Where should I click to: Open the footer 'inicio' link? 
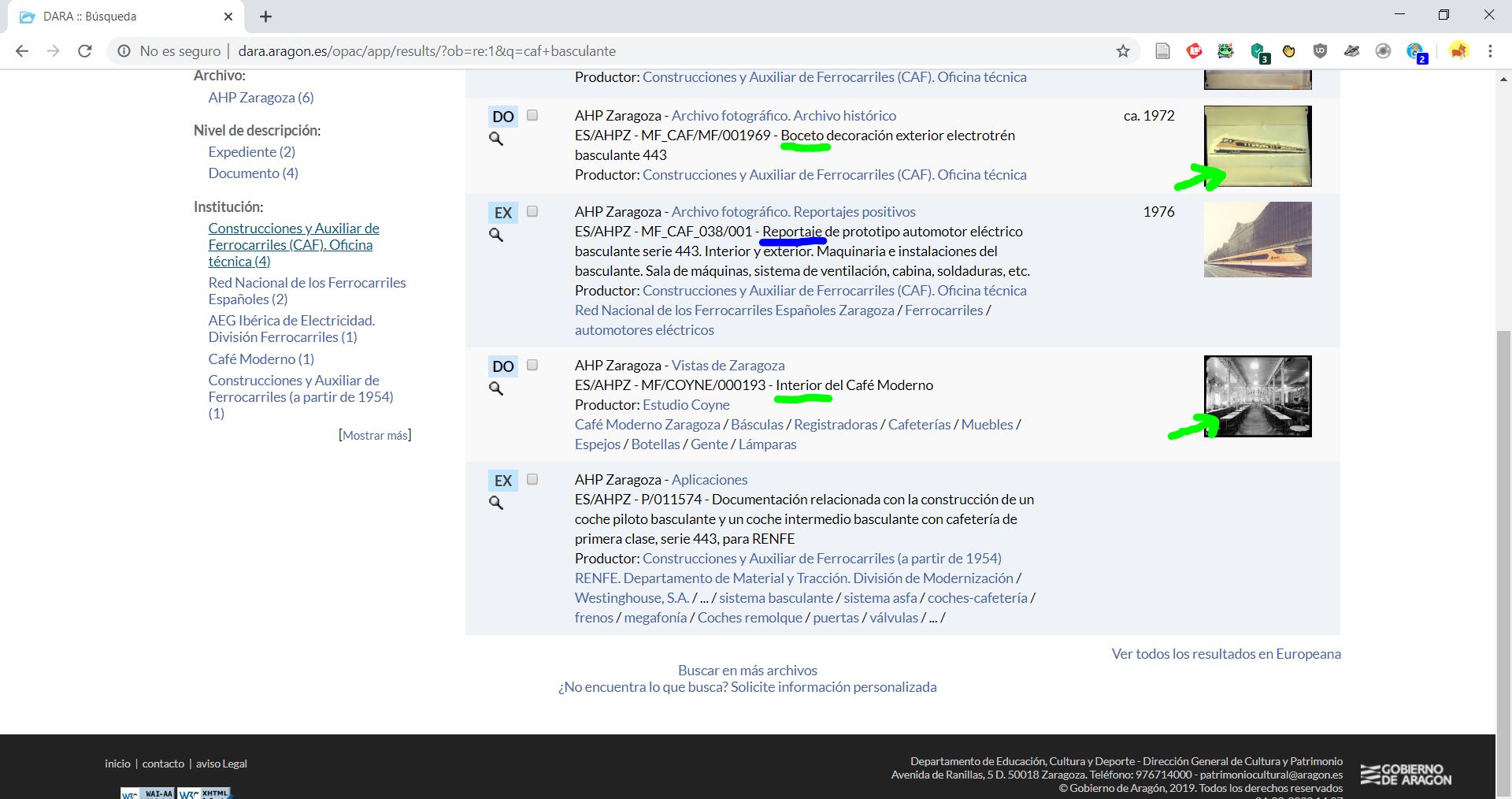click(x=118, y=764)
